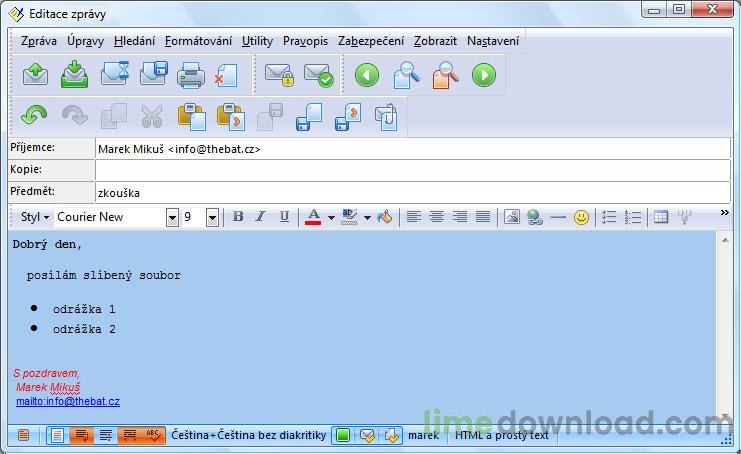Open the Úpravy menu
This screenshot has width=741, height=454.
86,41
